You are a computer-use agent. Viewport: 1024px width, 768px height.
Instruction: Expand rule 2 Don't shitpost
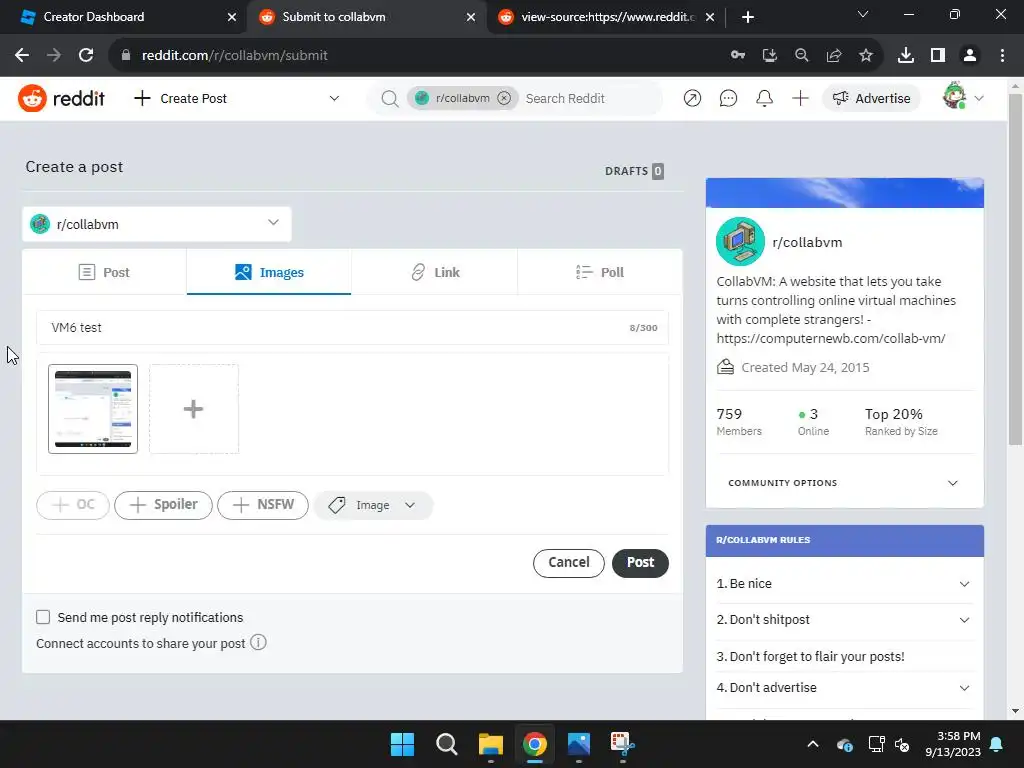click(844, 620)
